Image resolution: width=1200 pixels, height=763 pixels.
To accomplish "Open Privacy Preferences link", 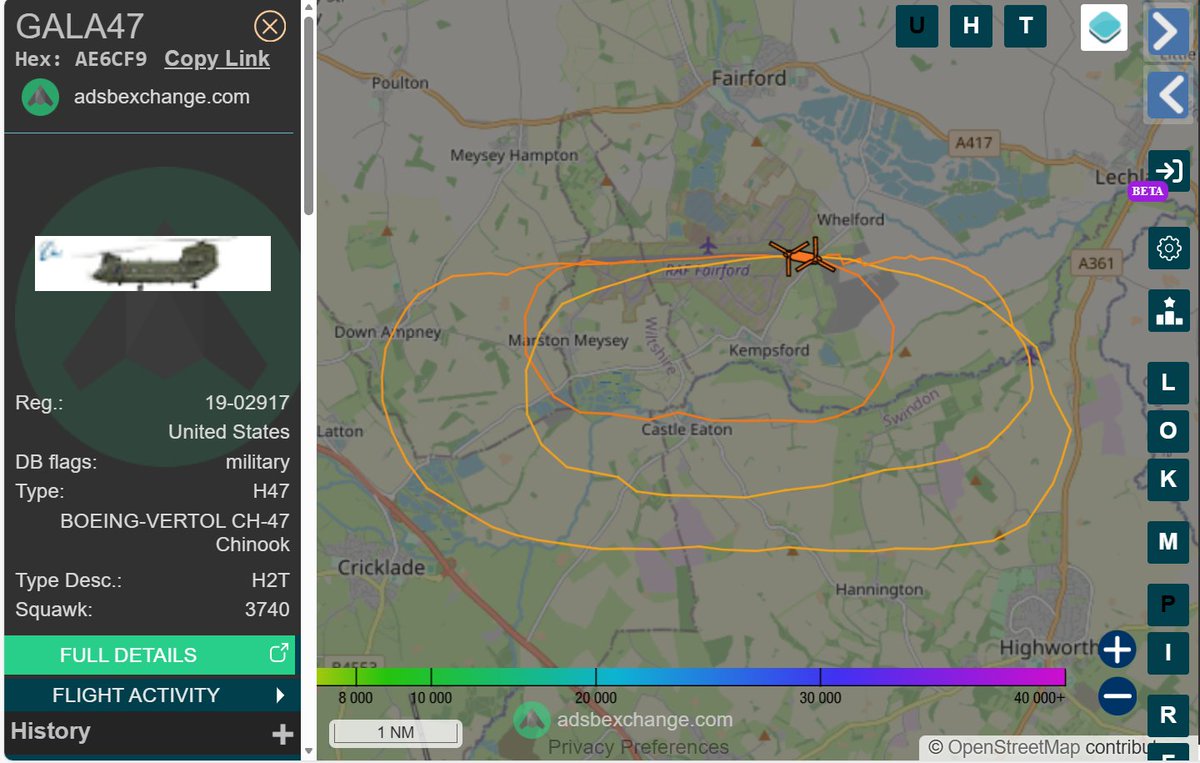I will click(638, 747).
